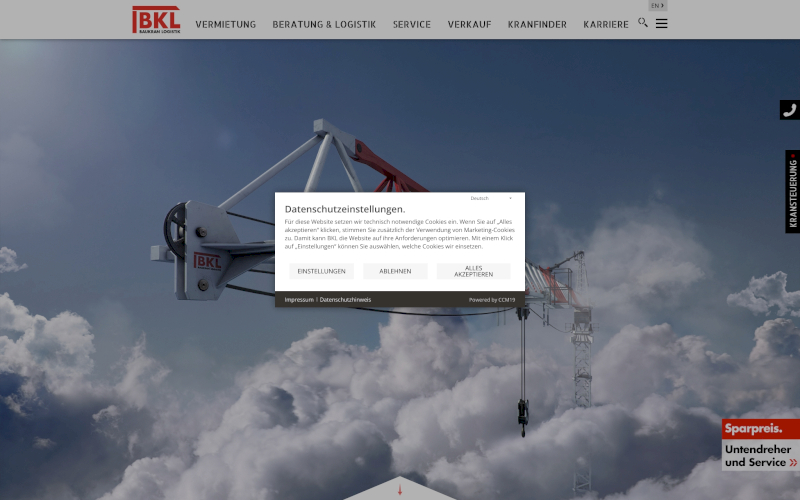This screenshot has width=800, height=500.
Task: Open the Vermietung menu
Action: 225,24
